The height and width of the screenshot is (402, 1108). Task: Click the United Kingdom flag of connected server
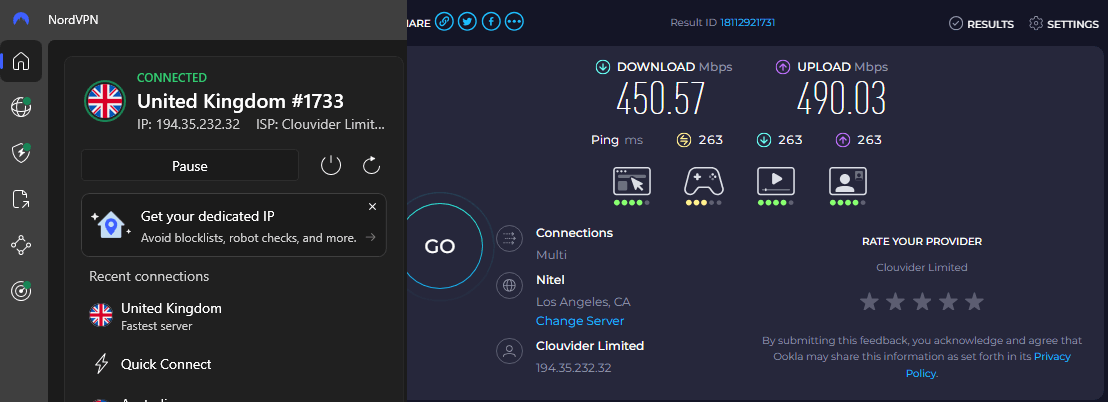pyautogui.click(x=105, y=101)
